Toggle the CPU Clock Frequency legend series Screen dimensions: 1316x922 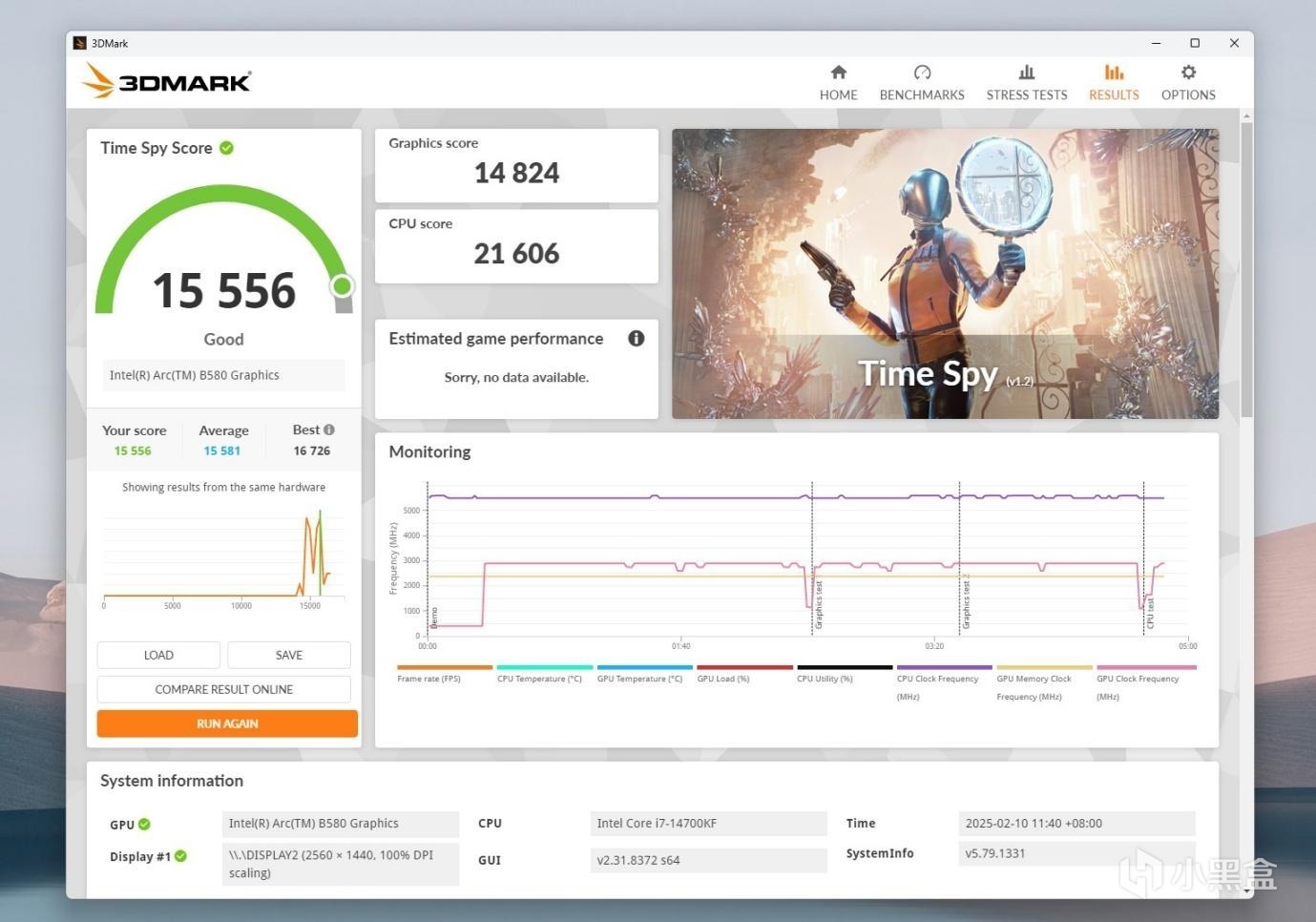pyautogui.click(x=944, y=683)
